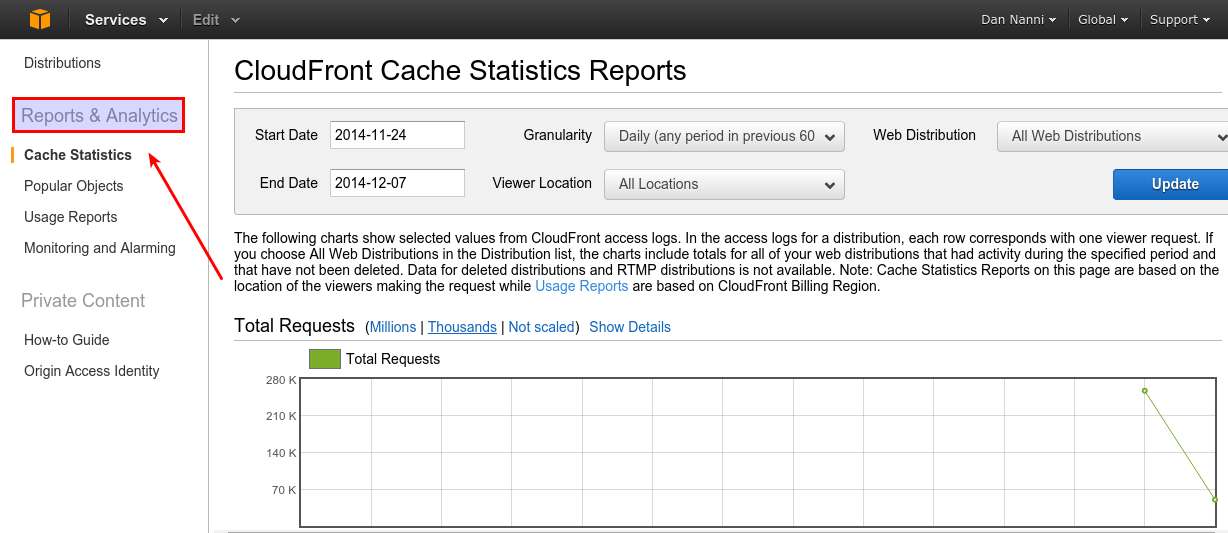Open the Global region dropdown
Image resolution: width=1228 pixels, height=533 pixels.
pos(1103,19)
